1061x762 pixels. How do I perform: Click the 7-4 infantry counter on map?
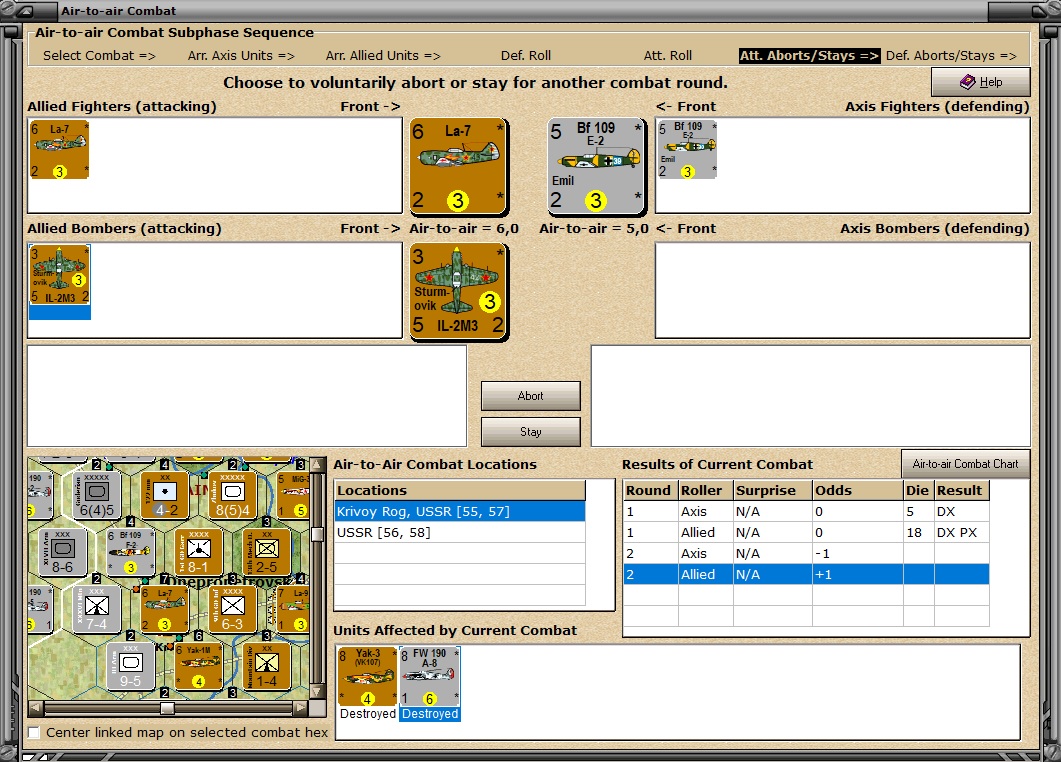96,609
